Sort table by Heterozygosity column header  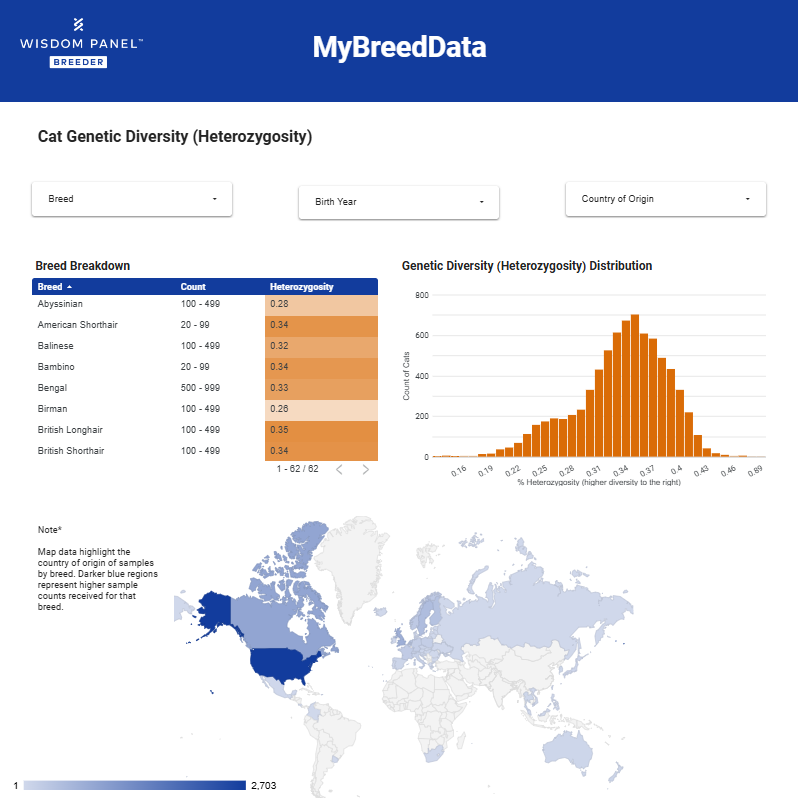pos(301,287)
